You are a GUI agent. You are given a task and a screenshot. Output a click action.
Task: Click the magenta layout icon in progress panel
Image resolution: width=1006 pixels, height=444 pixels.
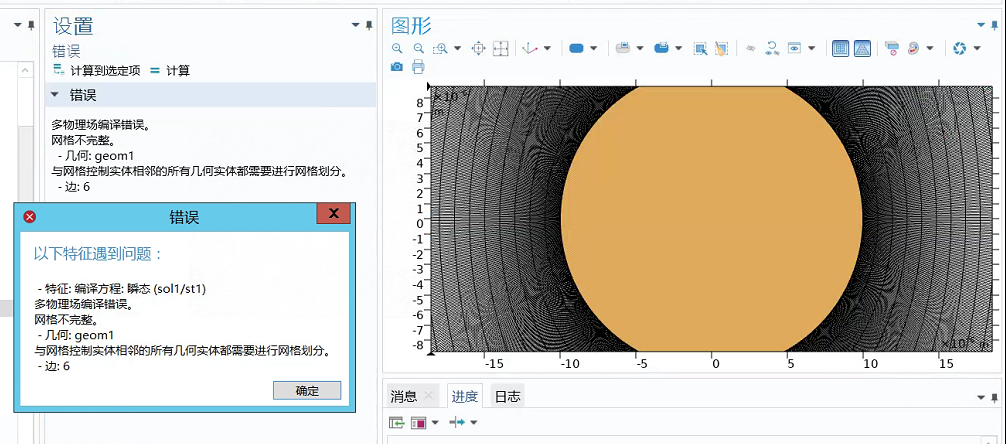(419, 422)
